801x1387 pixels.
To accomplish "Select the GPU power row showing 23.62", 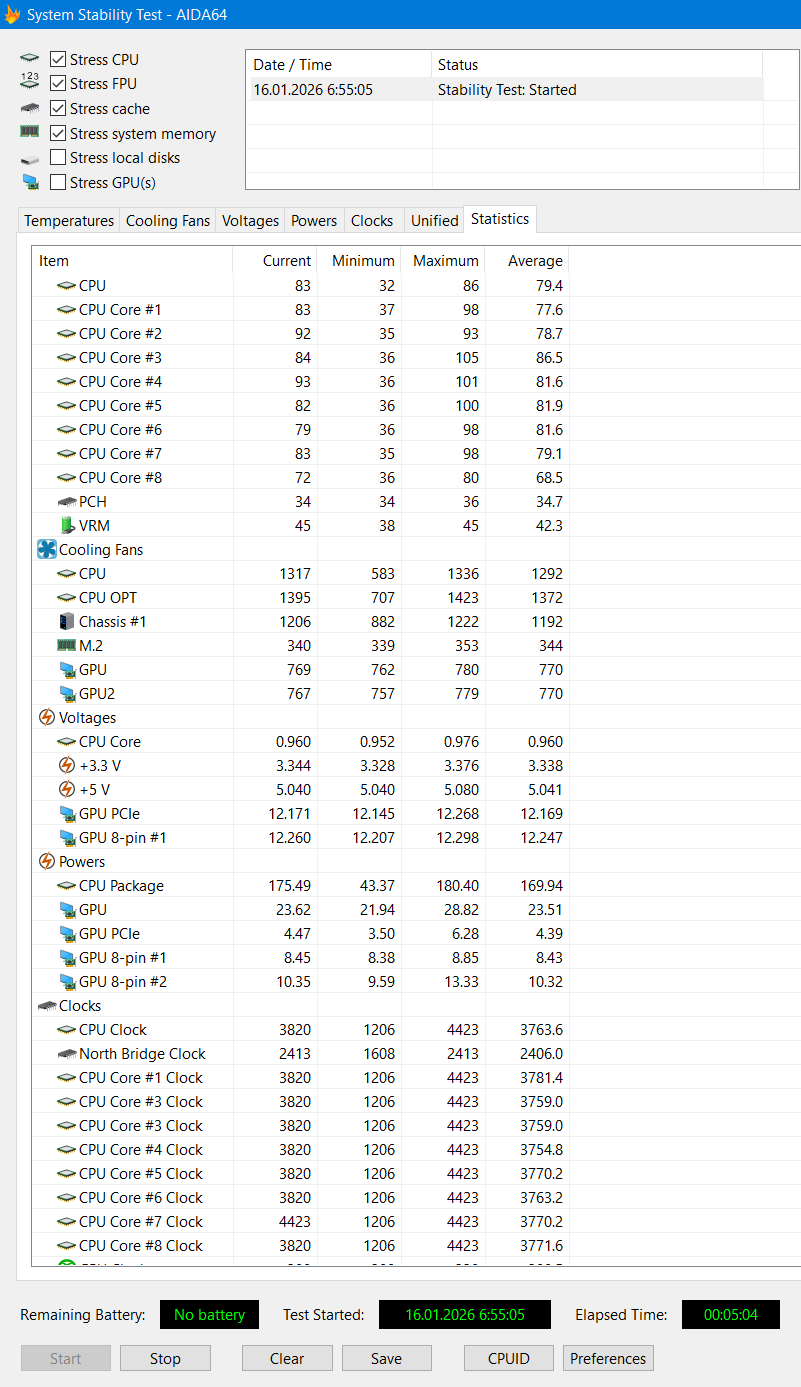I will coord(301,909).
